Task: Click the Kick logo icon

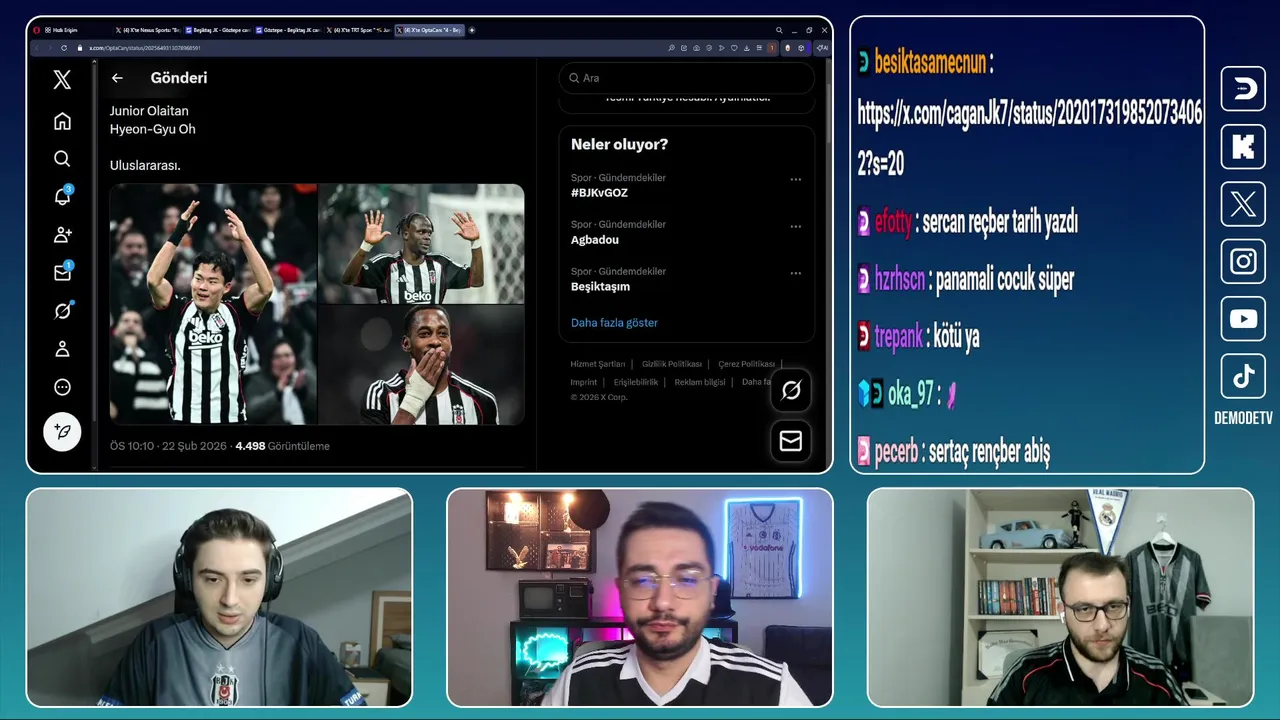Action: point(1243,147)
